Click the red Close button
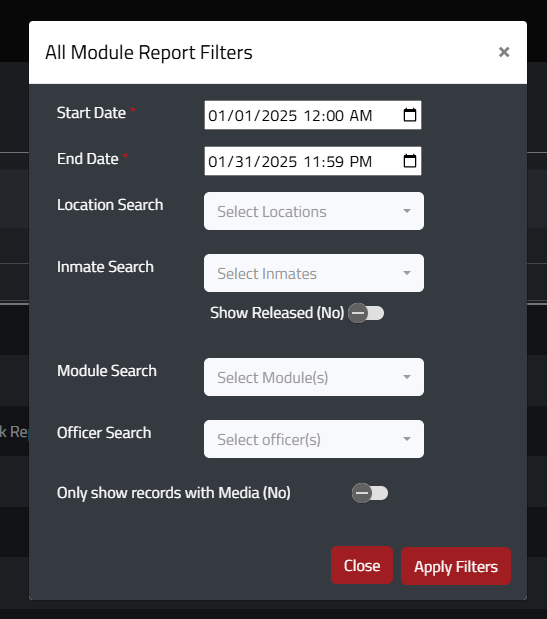This screenshot has width=547, height=619. click(362, 565)
